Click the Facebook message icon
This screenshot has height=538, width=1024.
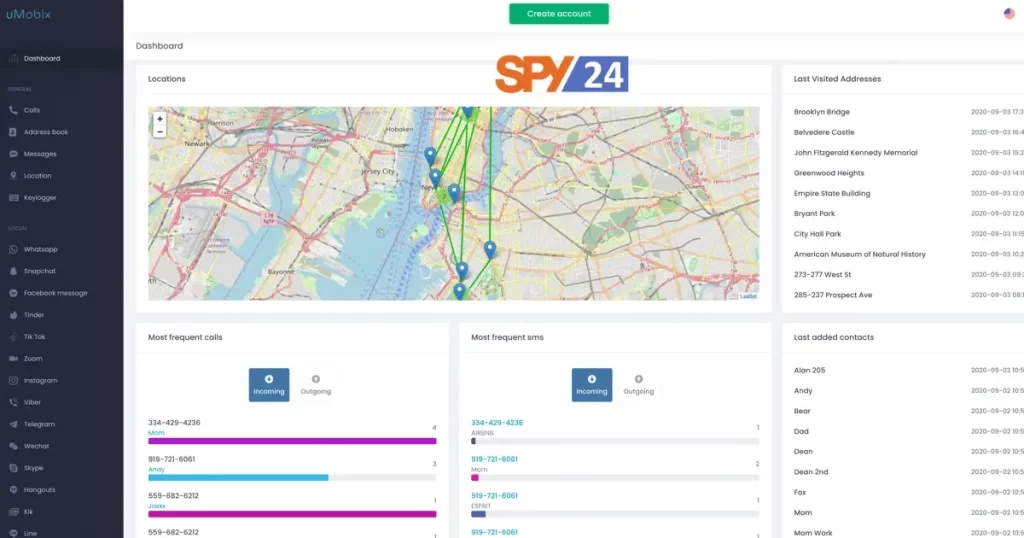(13, 293)
